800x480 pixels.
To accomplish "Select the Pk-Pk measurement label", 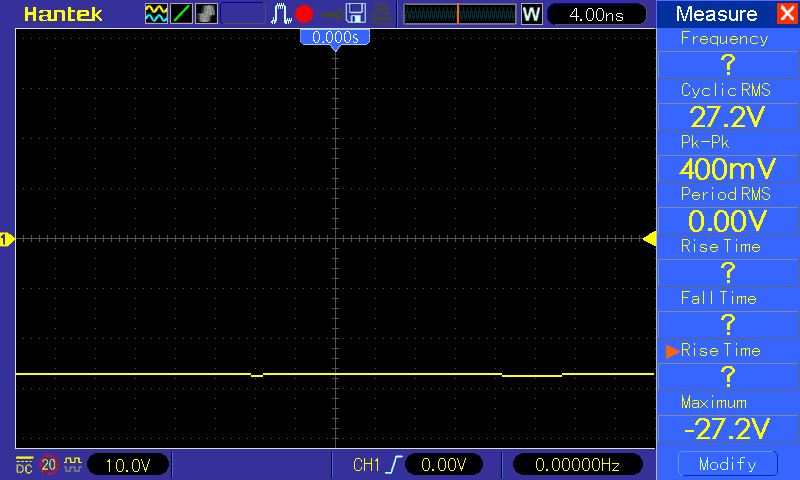I will coord(705,142).
